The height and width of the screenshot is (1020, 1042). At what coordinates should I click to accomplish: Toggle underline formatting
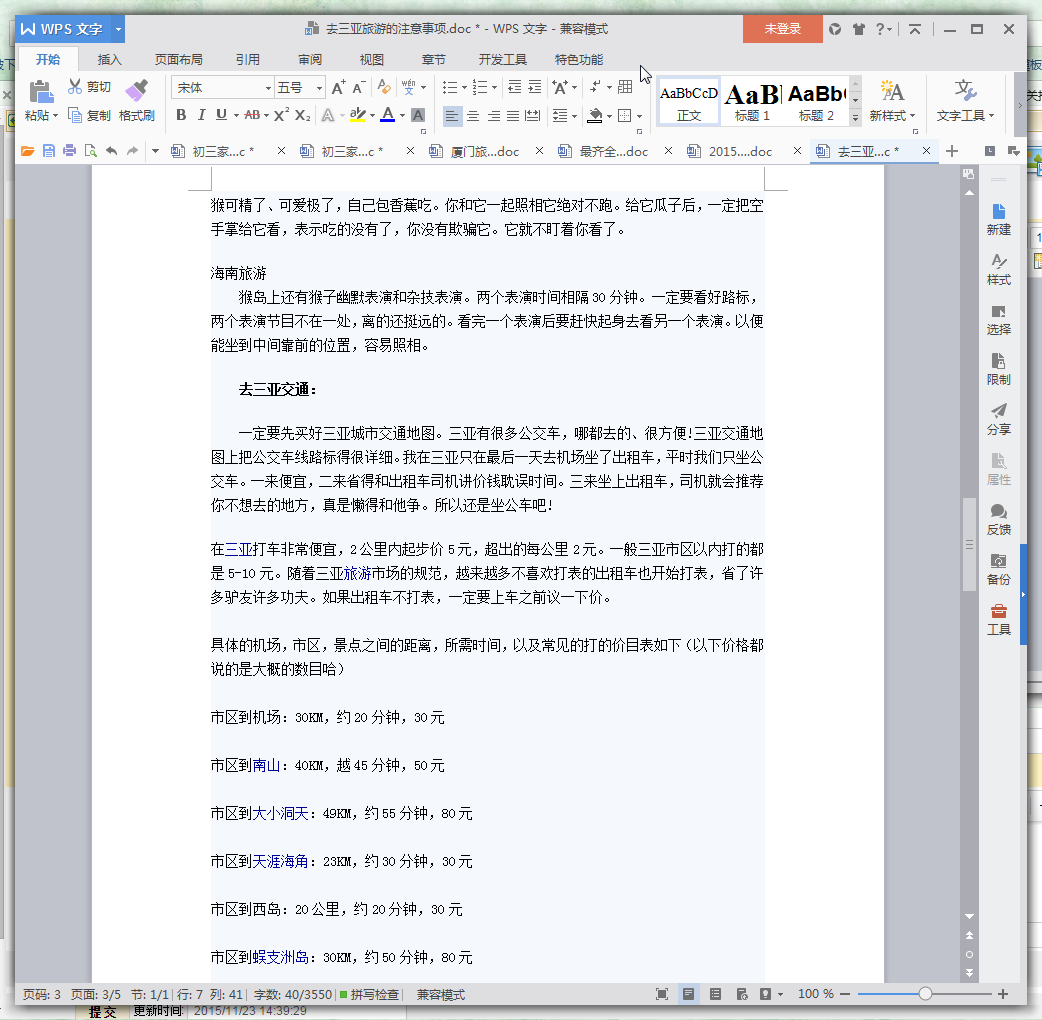coord(221,115)
